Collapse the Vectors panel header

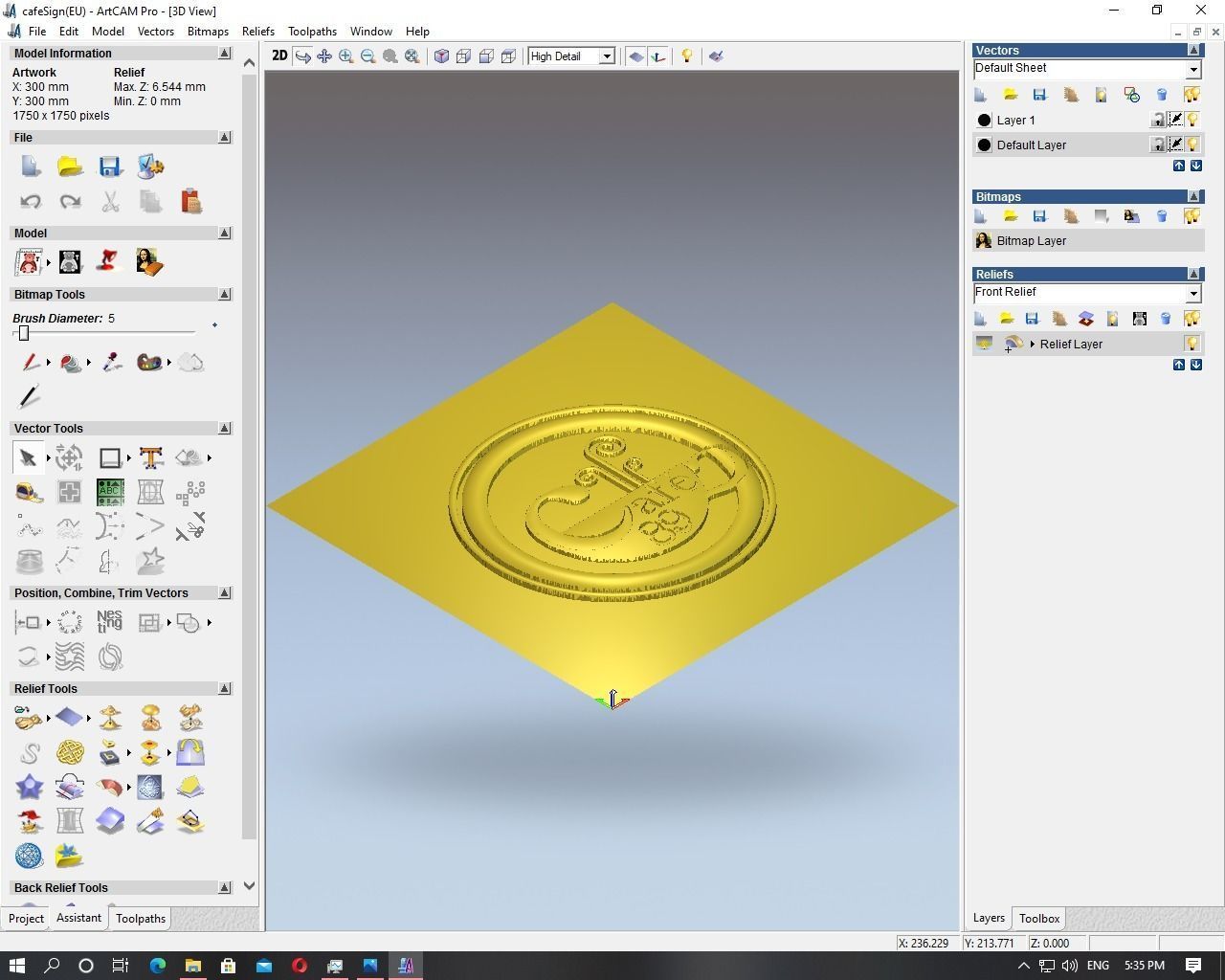[1193, 50]
